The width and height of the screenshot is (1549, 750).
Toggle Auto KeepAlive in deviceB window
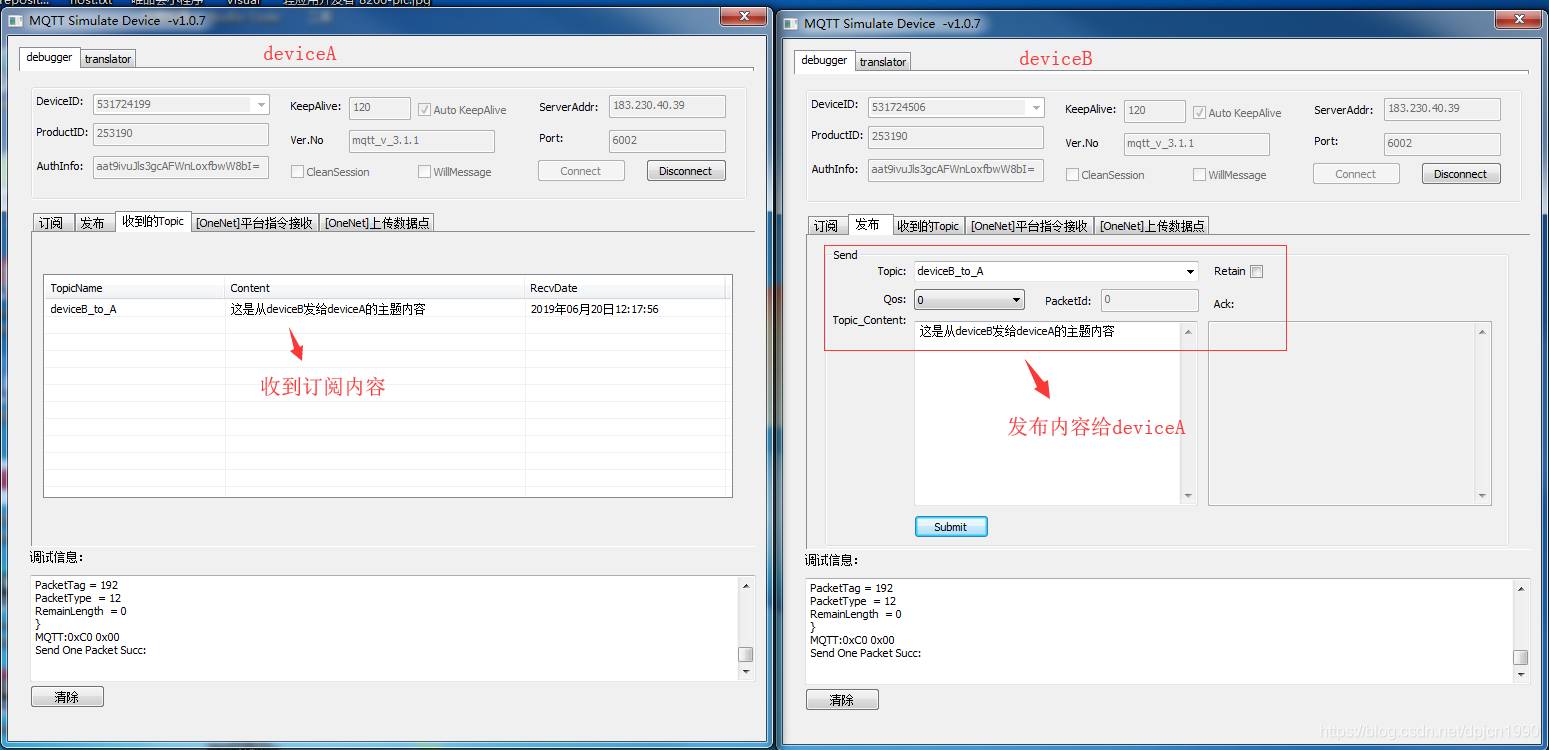[1199, 113]
